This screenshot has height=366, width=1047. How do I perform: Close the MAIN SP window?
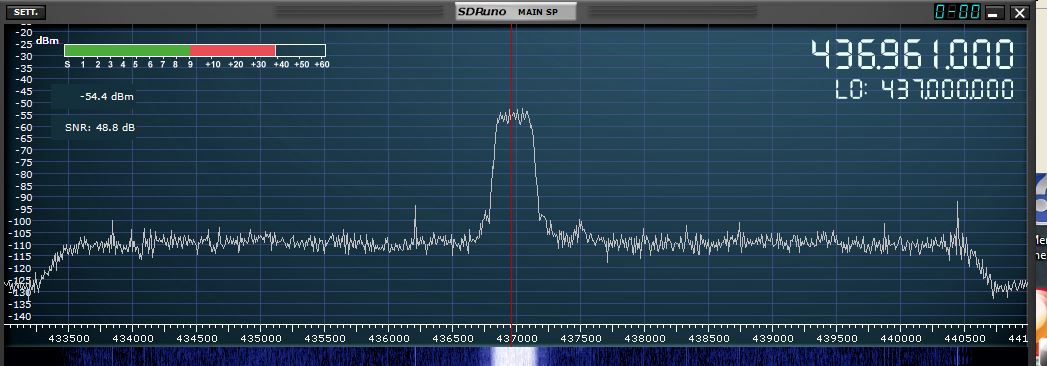tap(1019, 13)
